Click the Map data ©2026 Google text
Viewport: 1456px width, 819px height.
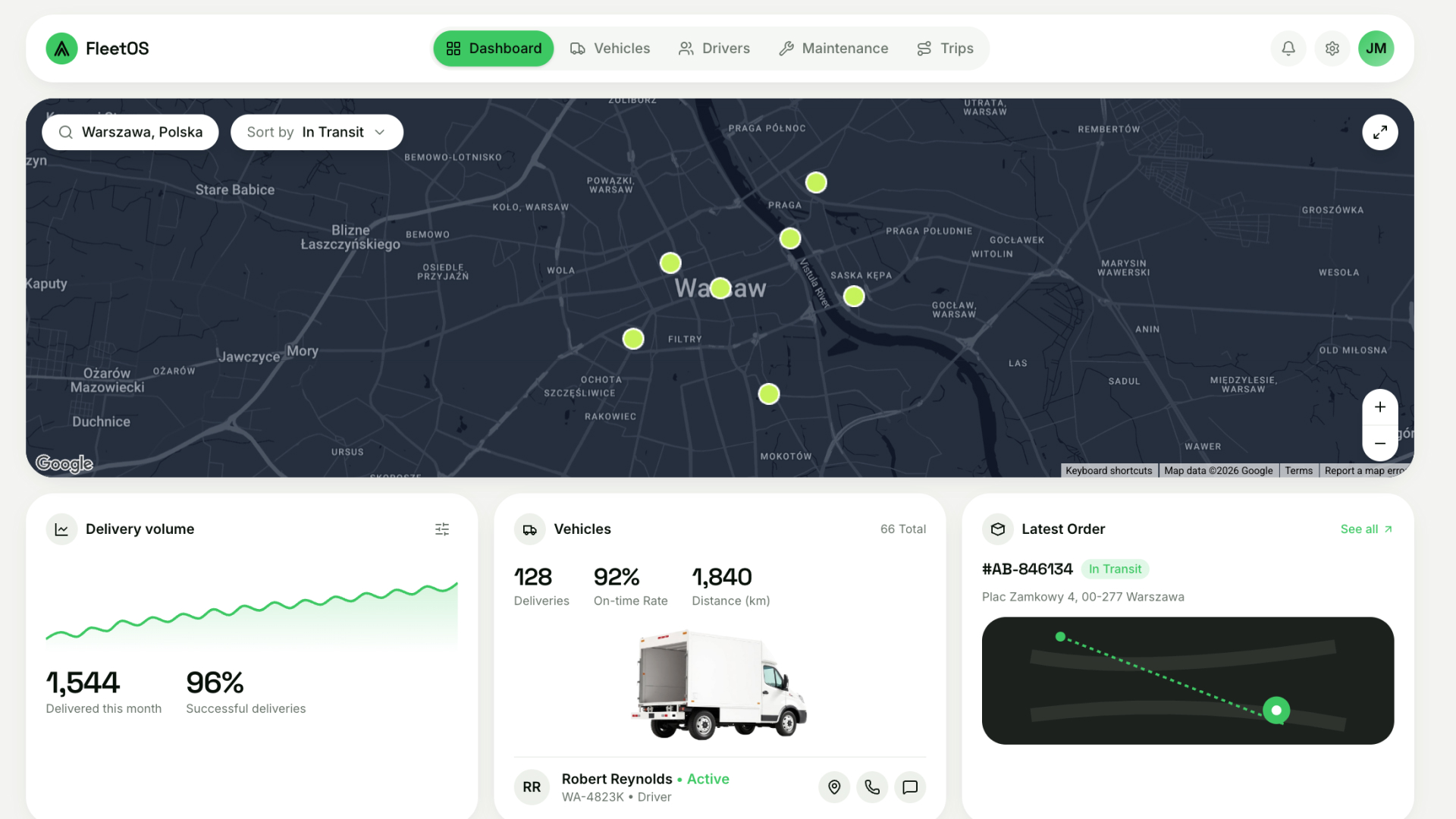[1219, 471]
